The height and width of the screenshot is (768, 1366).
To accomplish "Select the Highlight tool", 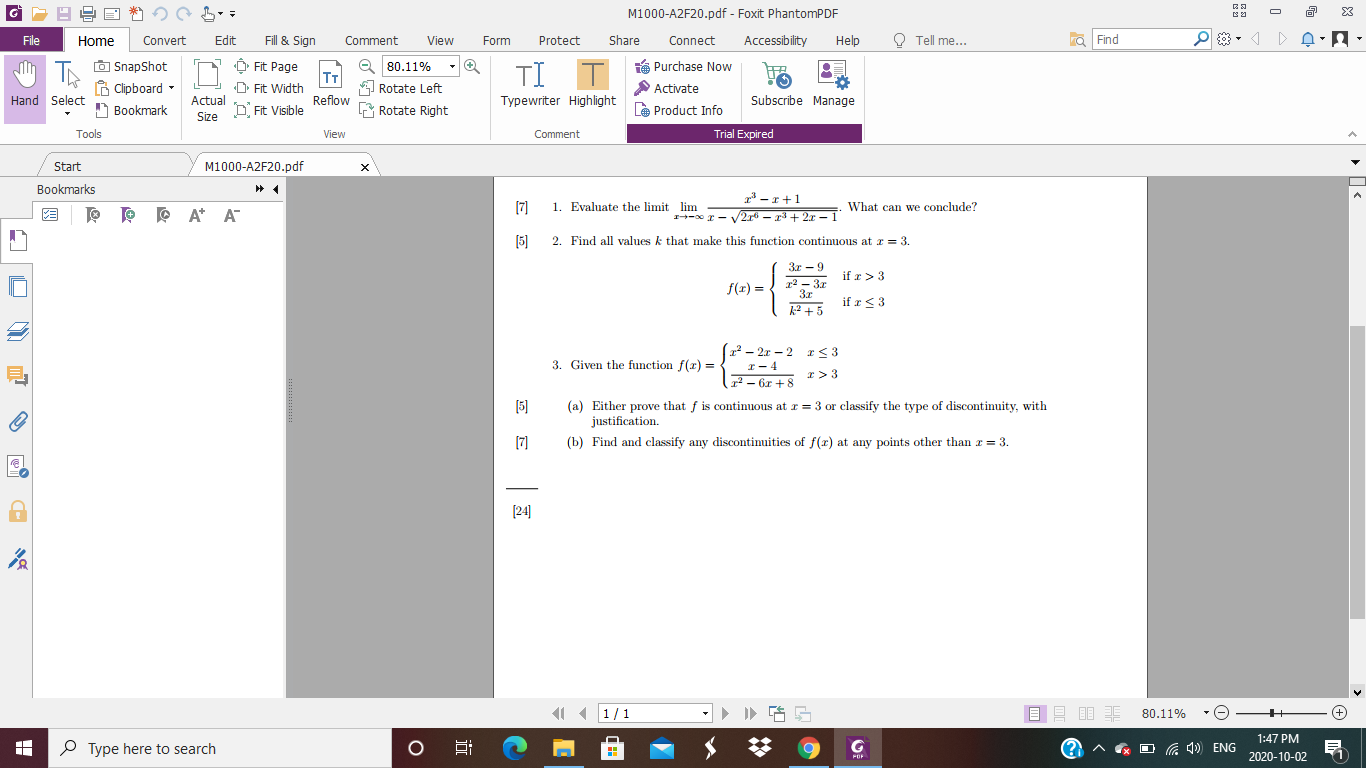I will click(591, 84).
